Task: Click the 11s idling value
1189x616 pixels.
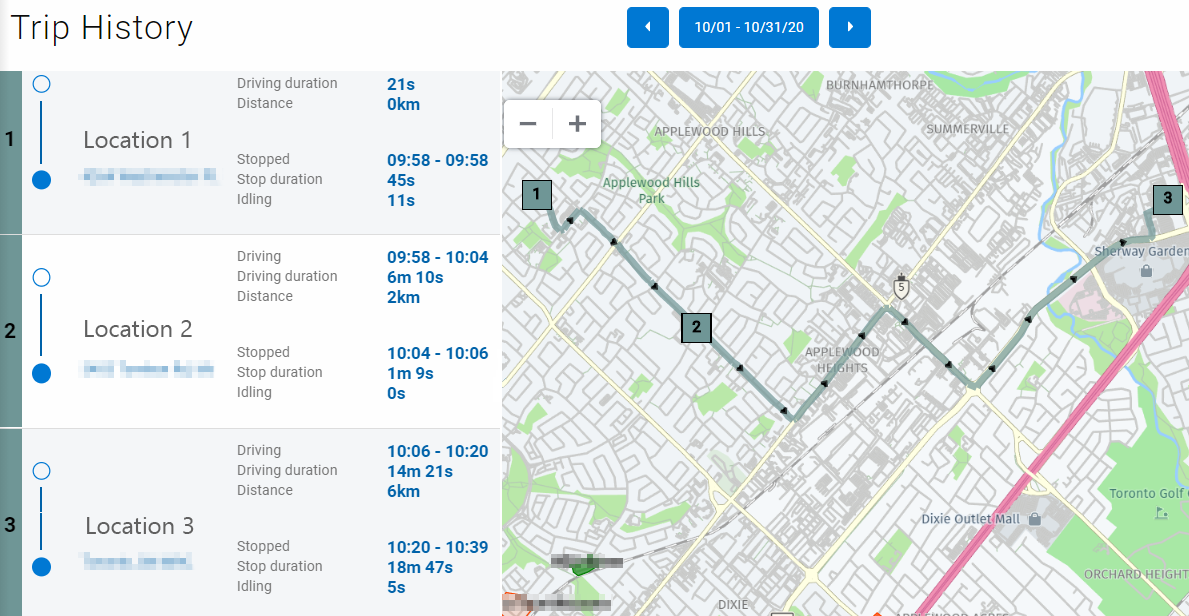Action: [x=401, y=200]
